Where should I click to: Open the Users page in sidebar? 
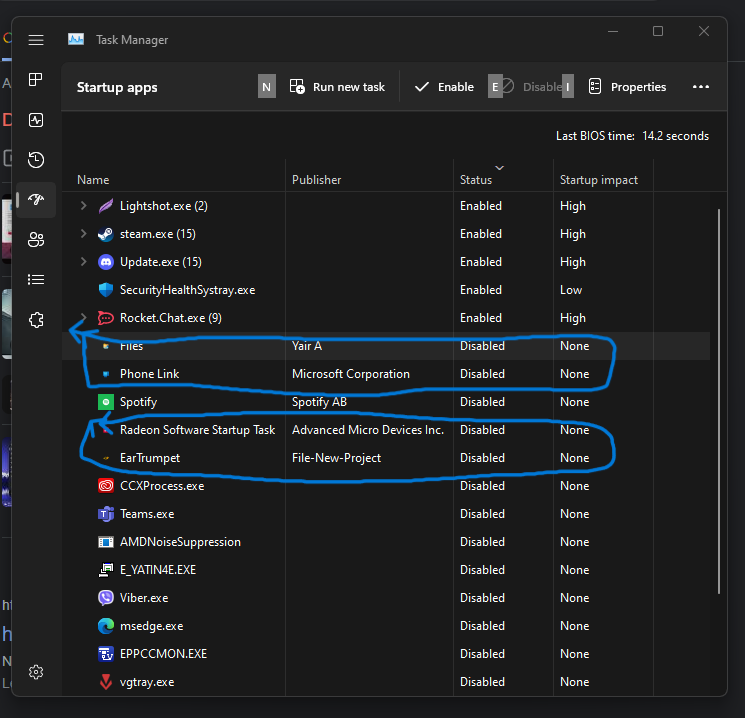[x=36, y=240]
